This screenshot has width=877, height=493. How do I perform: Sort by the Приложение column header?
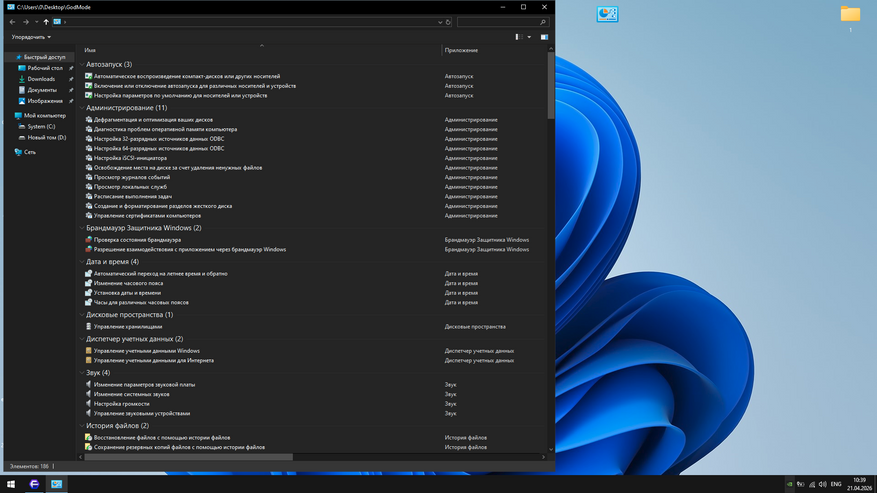pyautogui.click(x=461, y=50)
